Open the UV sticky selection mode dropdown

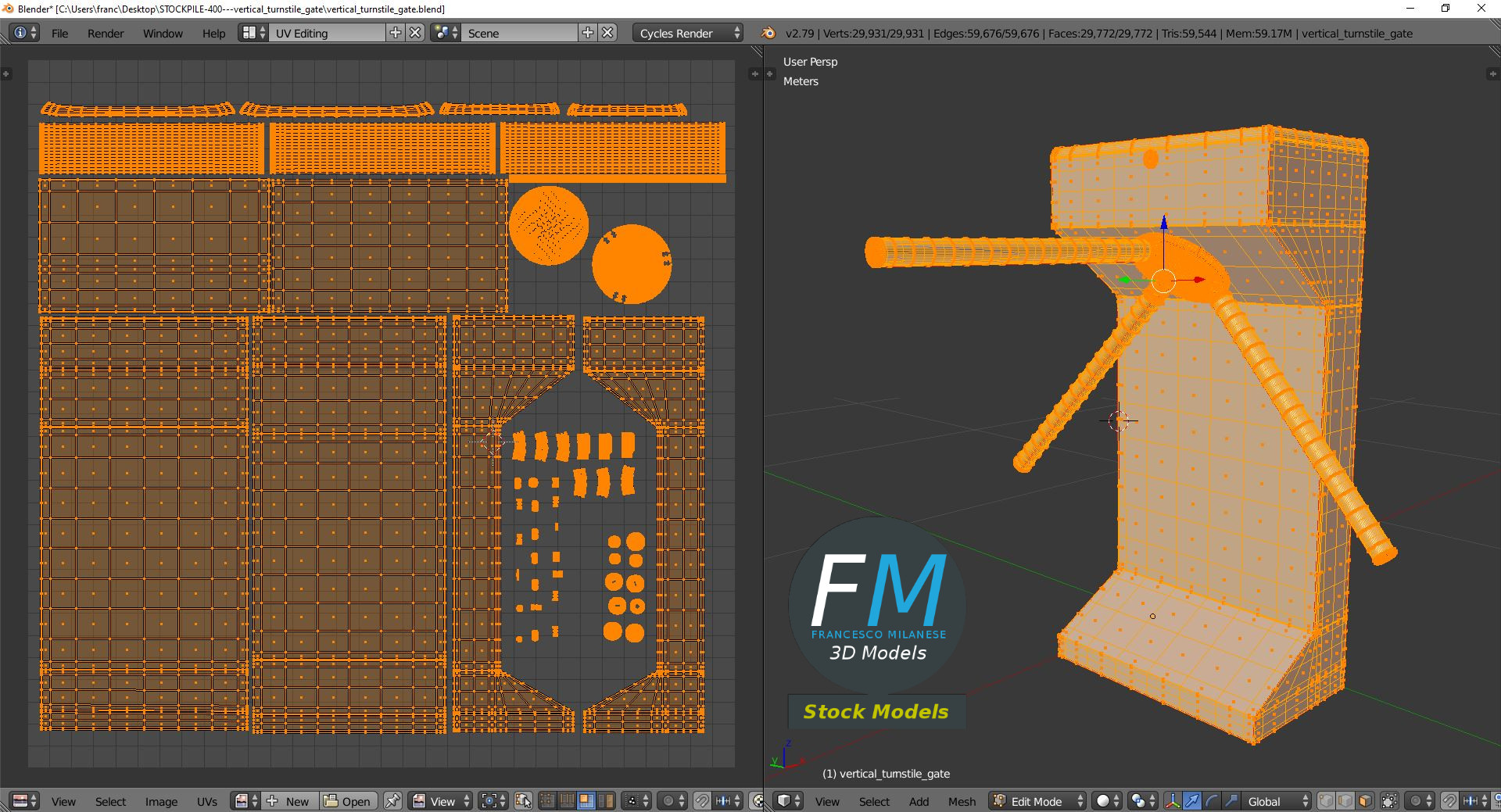[x=636, y=801]
